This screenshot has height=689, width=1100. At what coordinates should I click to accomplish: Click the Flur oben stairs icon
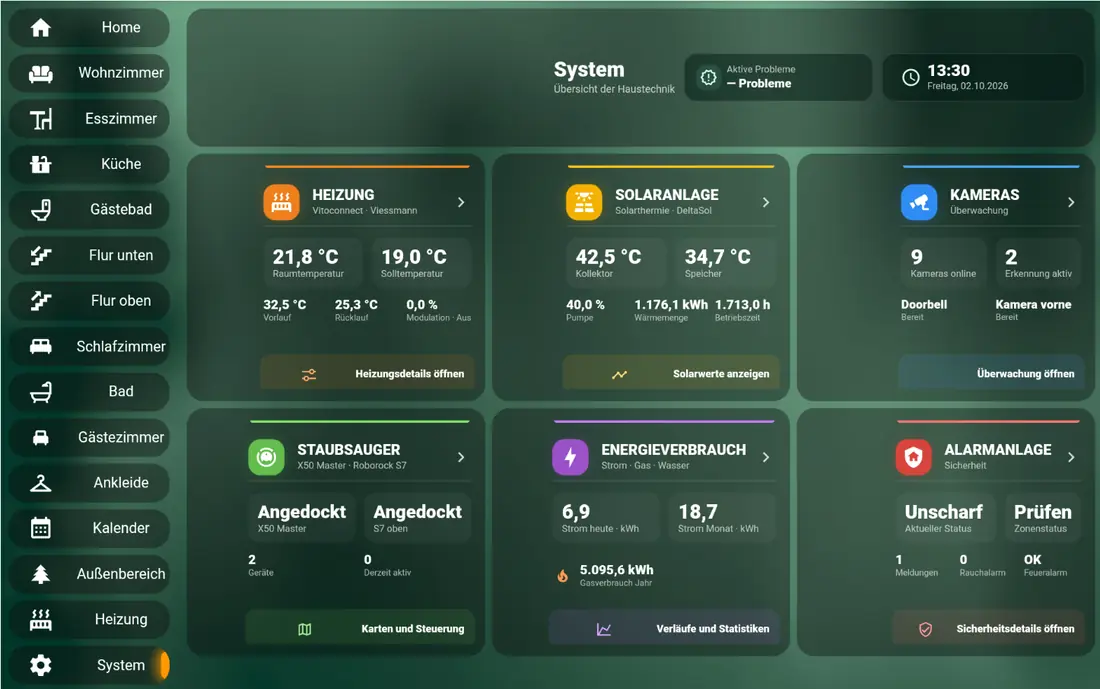(41, 301)
